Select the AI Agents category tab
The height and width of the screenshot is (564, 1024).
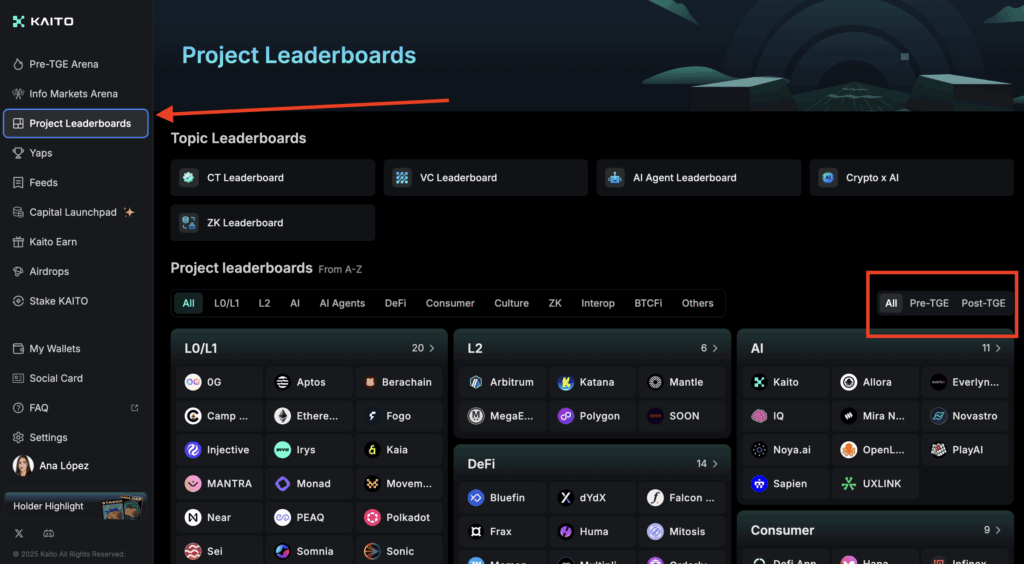[342, 303]
